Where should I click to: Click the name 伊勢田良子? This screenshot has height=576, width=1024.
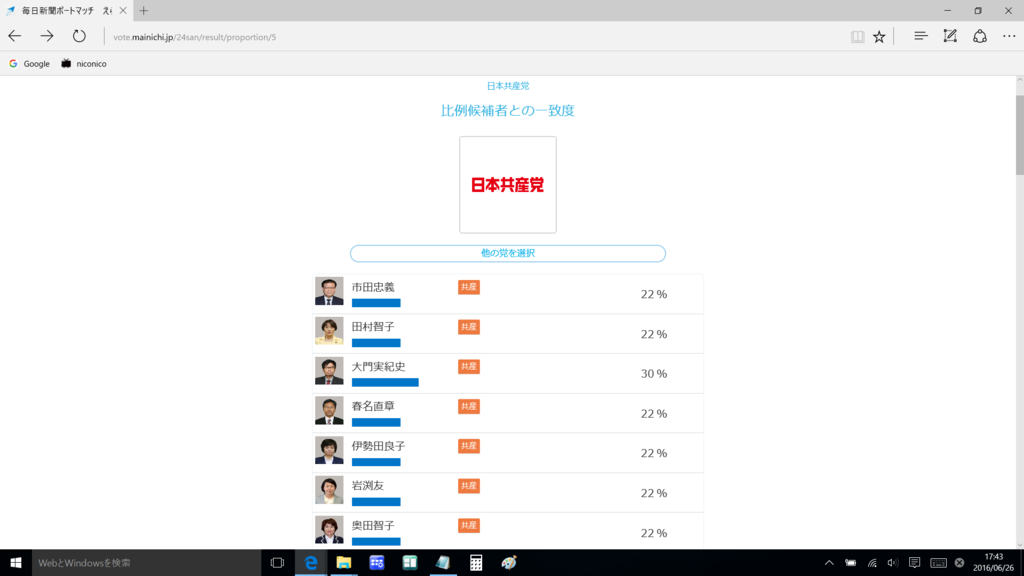tap(378, 446)
